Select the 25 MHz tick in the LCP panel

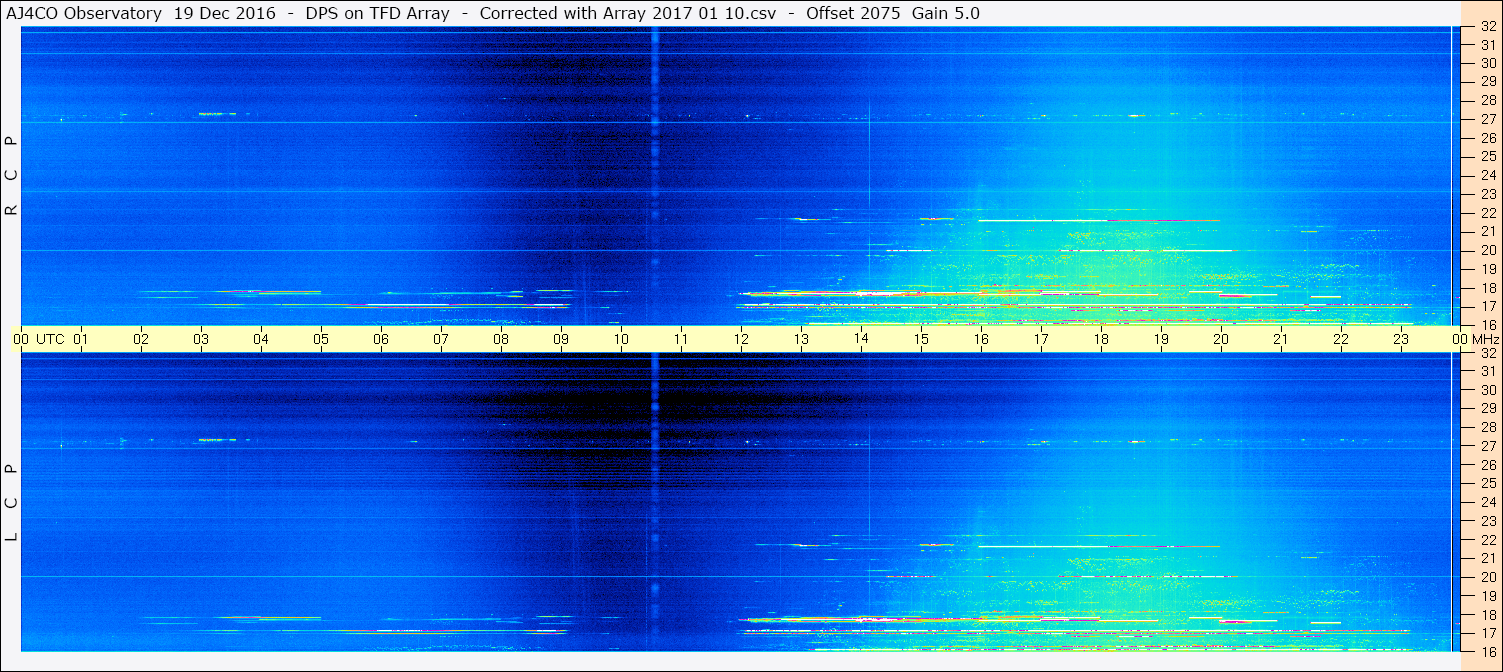(1488, 483)
